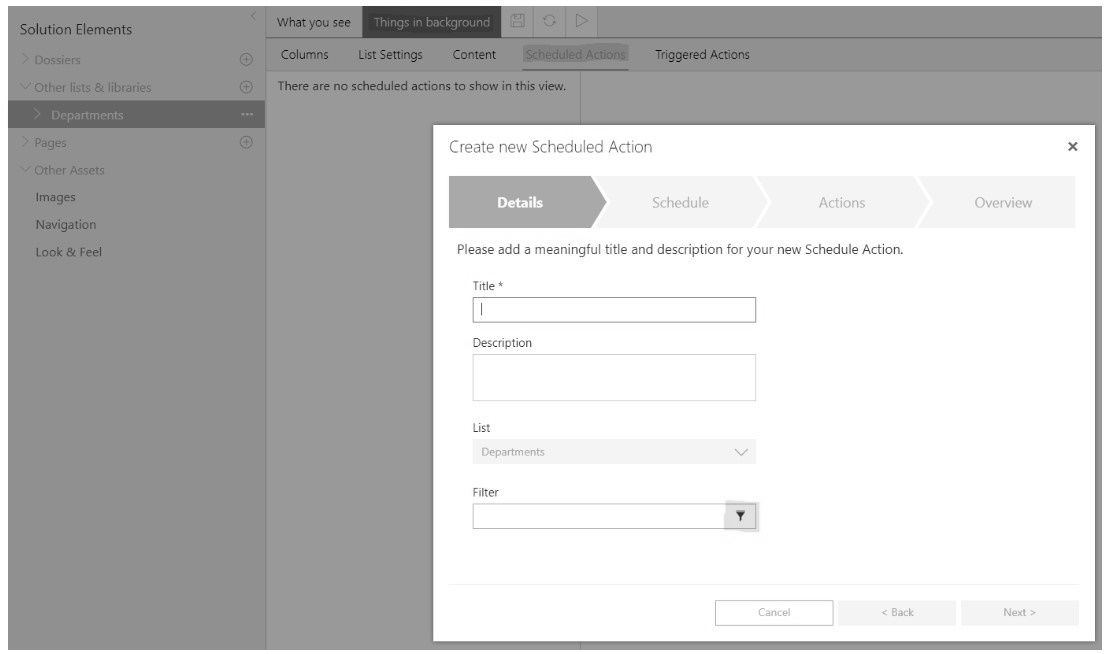
Task: Select Look & Feel in sidebar
Action: coord(68,252)
